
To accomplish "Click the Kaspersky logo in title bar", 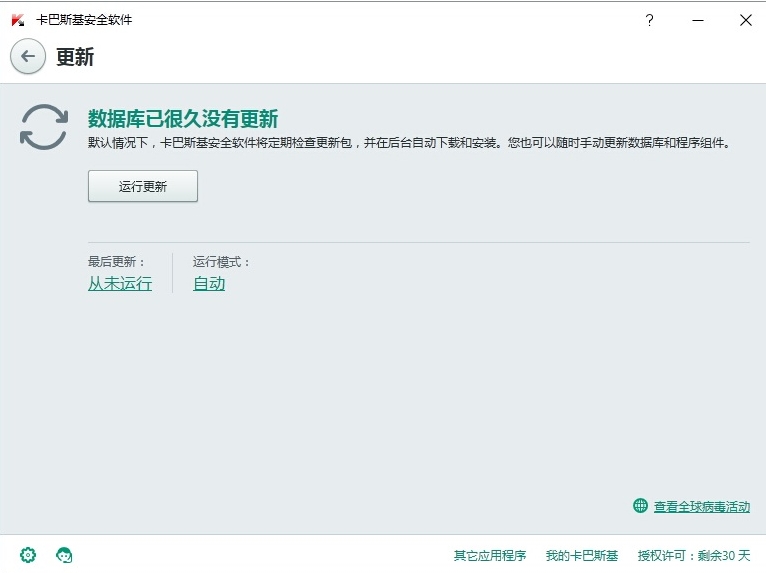I will tap(18, 20).
